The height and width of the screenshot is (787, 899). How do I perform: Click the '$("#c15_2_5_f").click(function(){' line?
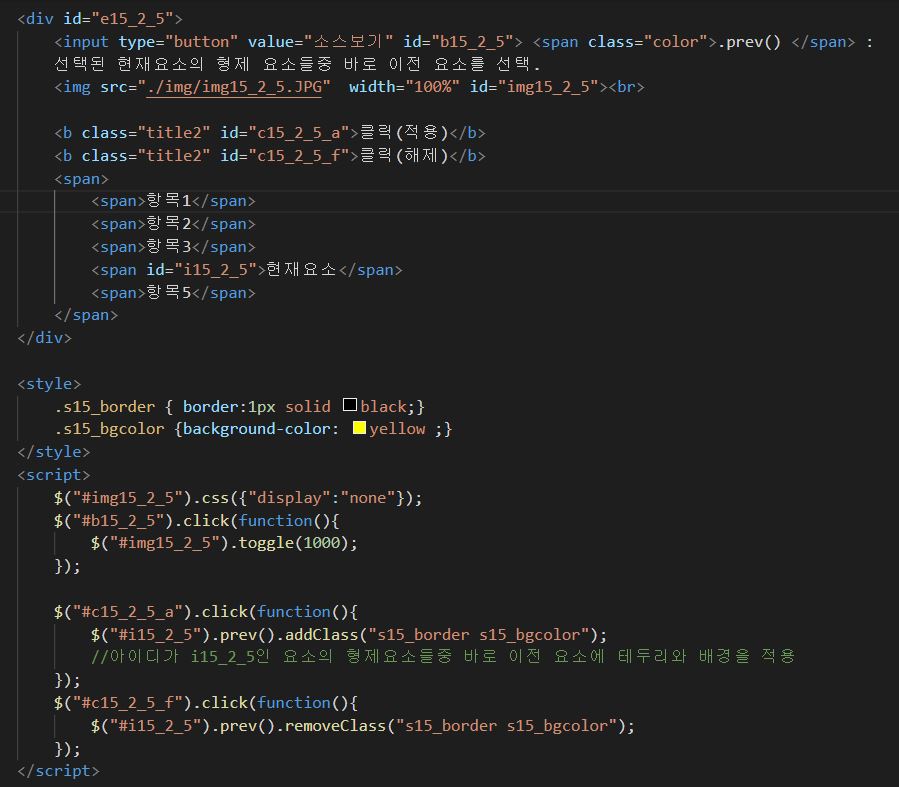click(206, 703)
